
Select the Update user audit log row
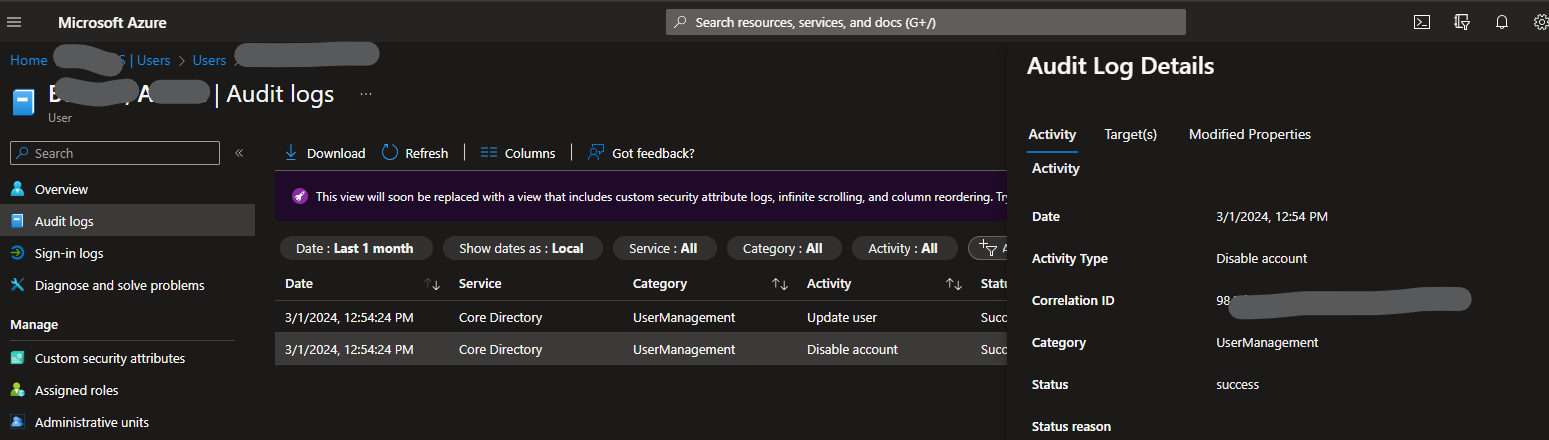tap(640, 317)
